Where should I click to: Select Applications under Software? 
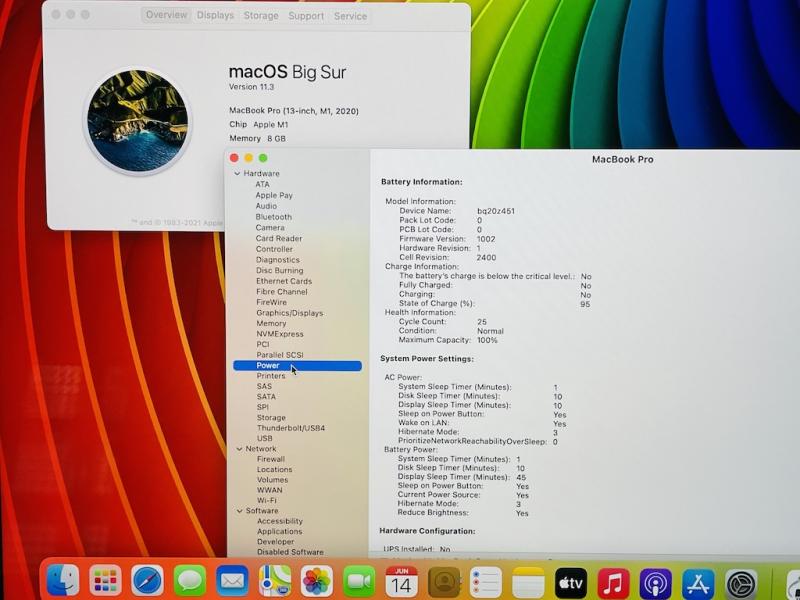coord(280,531)
